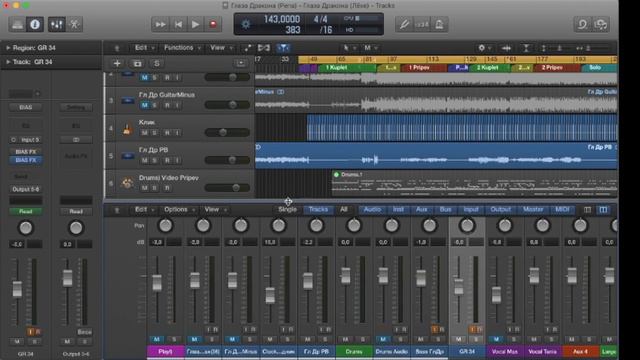Open the LCD display gear menu
This screenshot has height=360, width=640.
(x=246, y=24)
